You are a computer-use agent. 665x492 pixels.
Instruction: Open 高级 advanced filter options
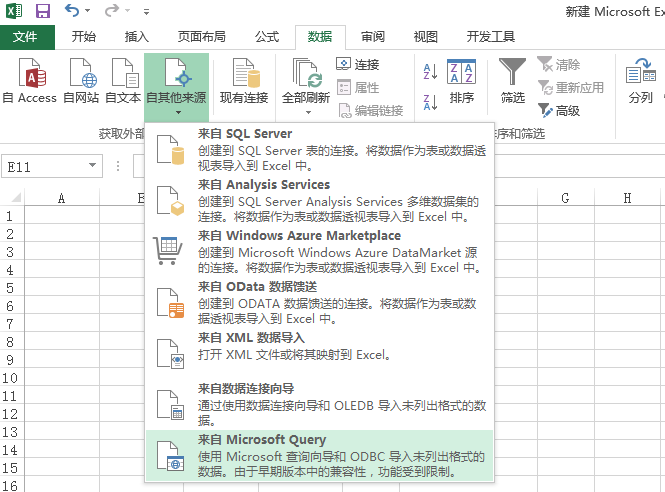click(558, 110)
